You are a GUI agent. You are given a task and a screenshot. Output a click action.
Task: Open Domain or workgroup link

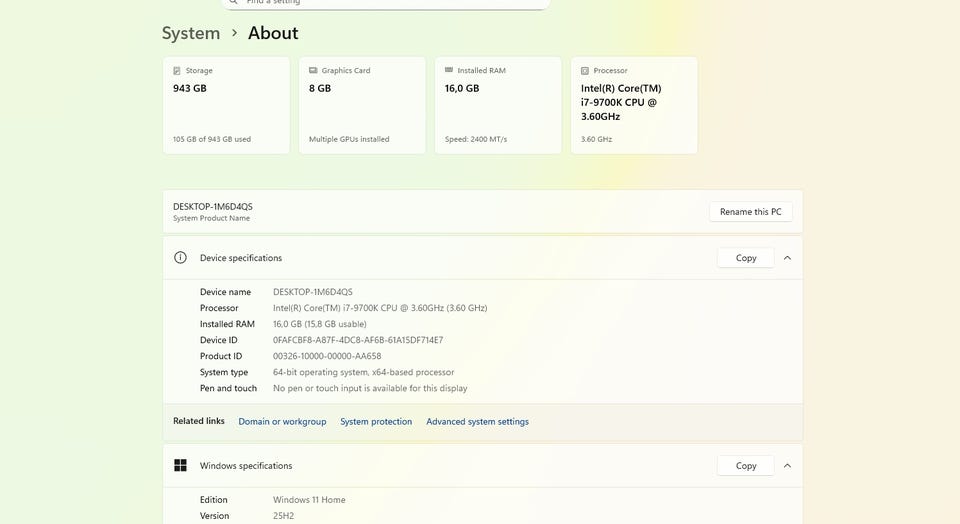282,422
